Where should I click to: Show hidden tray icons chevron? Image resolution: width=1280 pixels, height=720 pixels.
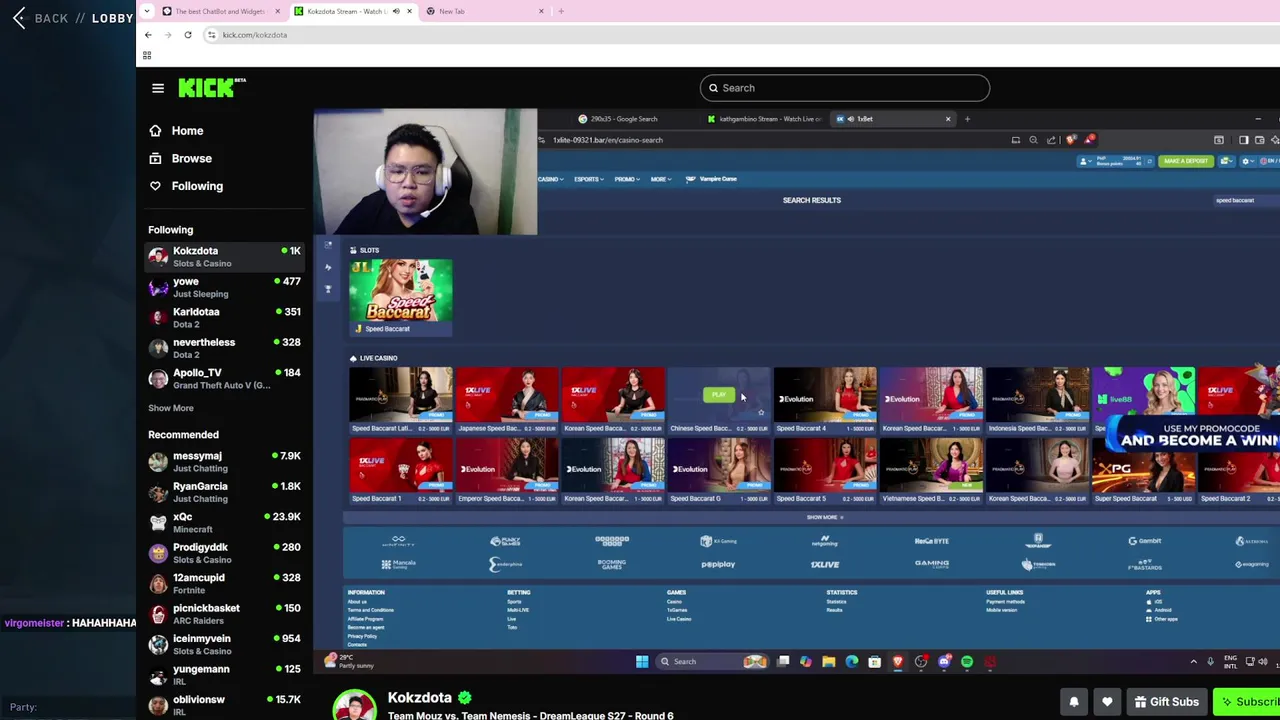click(x=1193, y=661)
